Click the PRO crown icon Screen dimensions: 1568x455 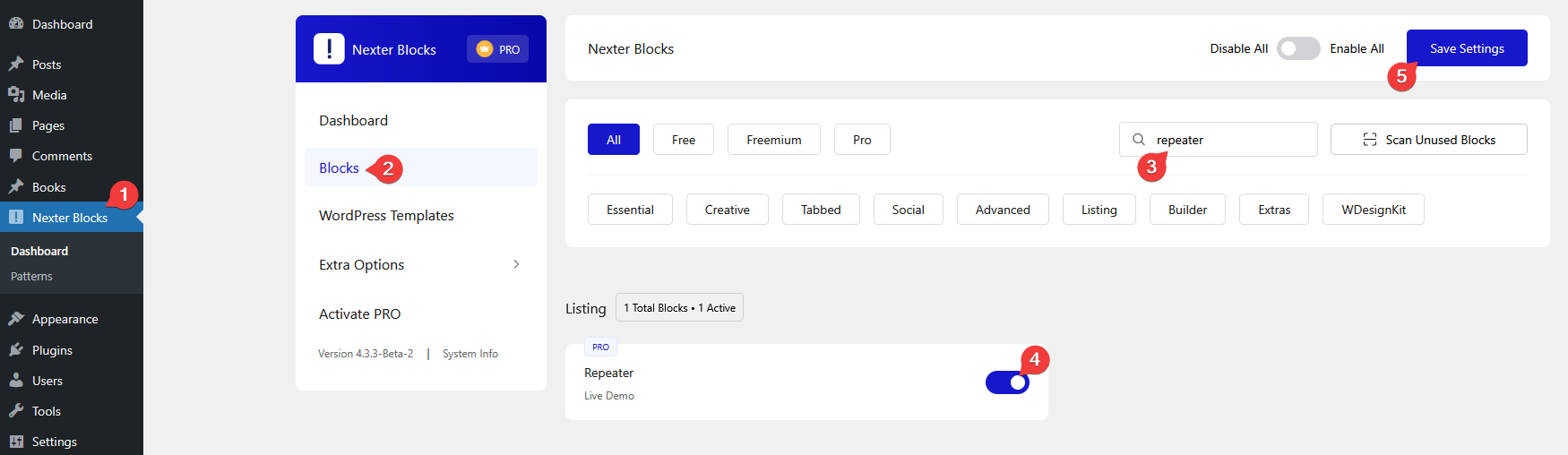(x=485, y=49)
